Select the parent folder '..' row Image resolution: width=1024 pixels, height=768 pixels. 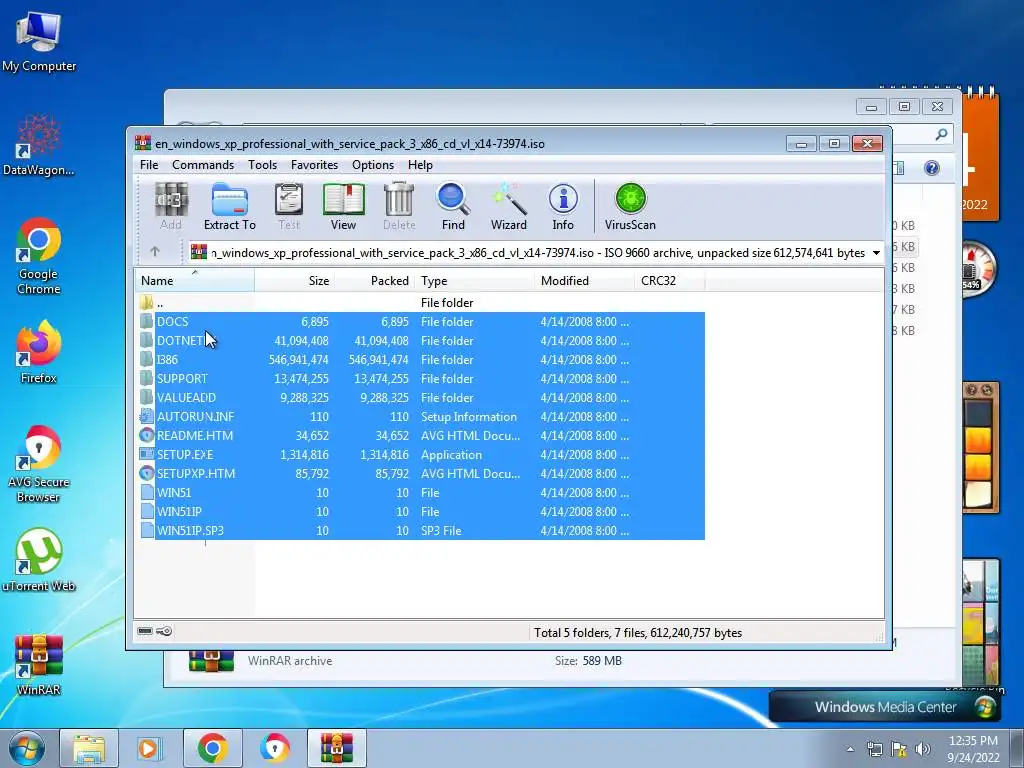[421, 302]
